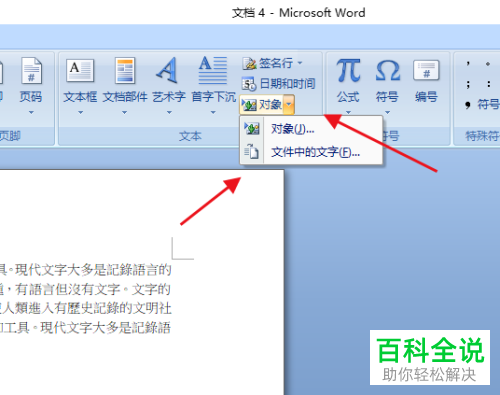
Task: Insert the colon special symbol
Action: click(489, 84)
